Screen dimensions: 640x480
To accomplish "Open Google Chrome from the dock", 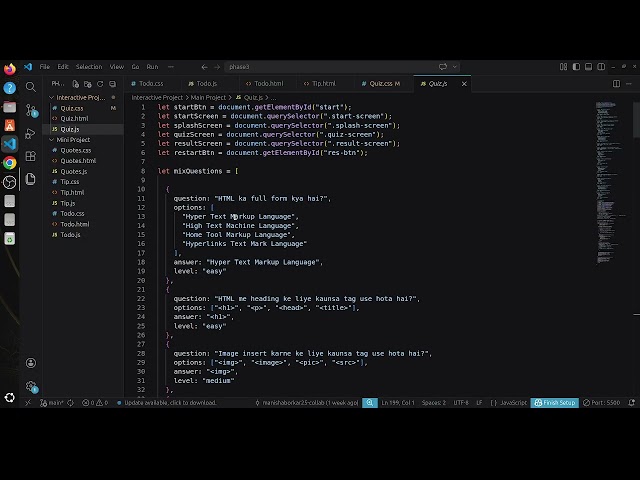I will 9,163.
